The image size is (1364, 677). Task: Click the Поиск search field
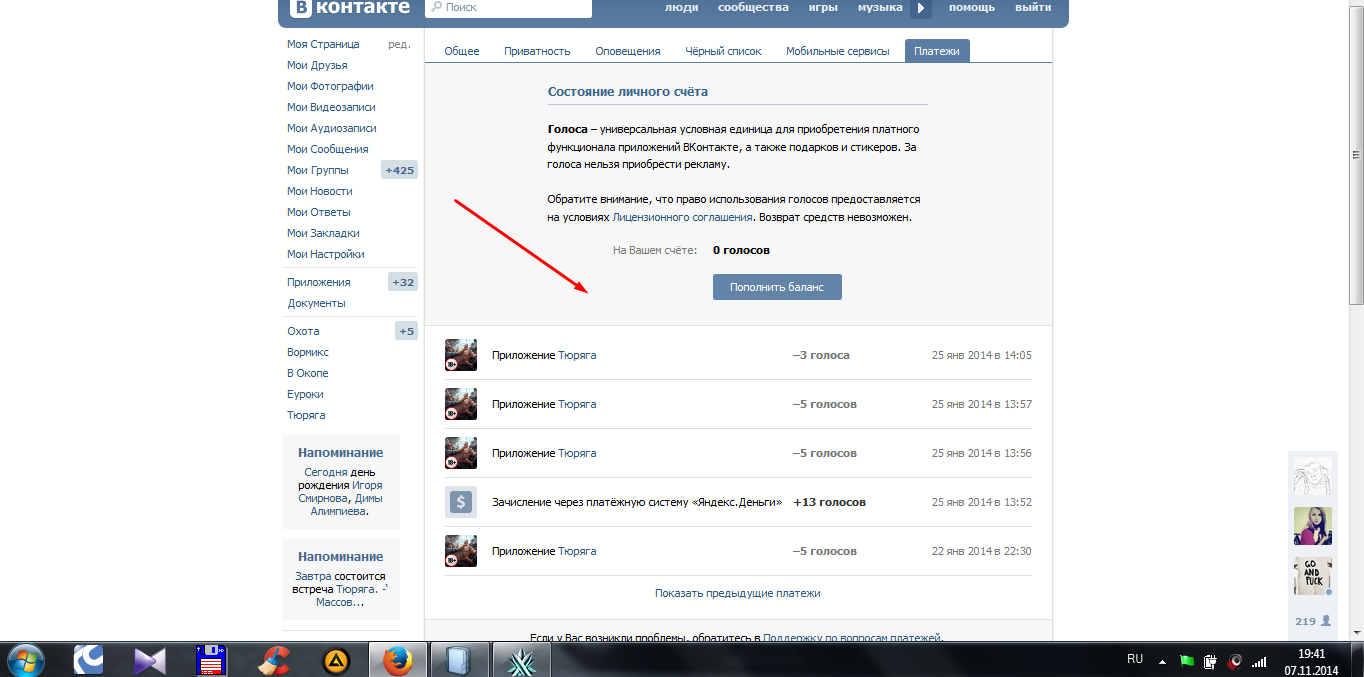pos(508,8)
